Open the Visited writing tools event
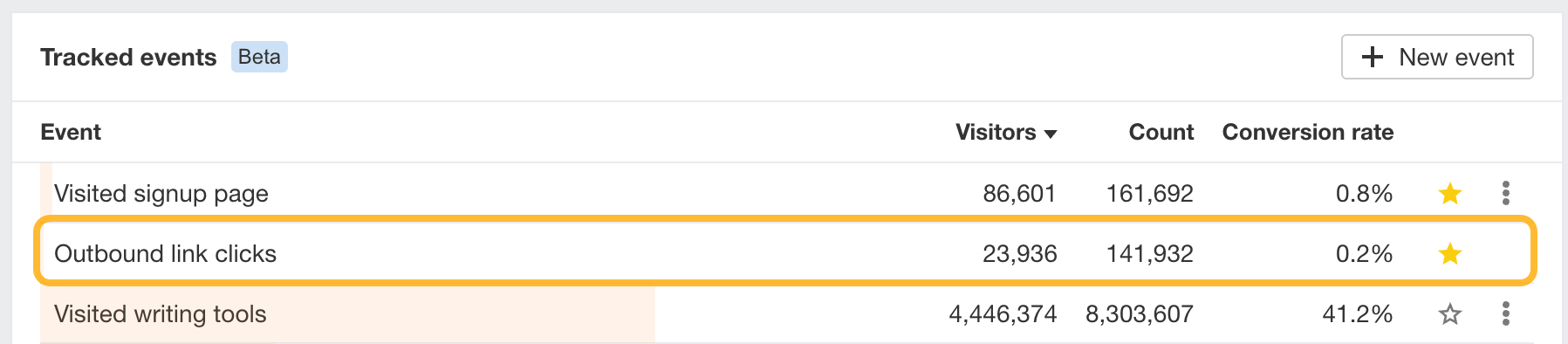The width and height of the screenshot is (1568, 344). coord(160,313)
